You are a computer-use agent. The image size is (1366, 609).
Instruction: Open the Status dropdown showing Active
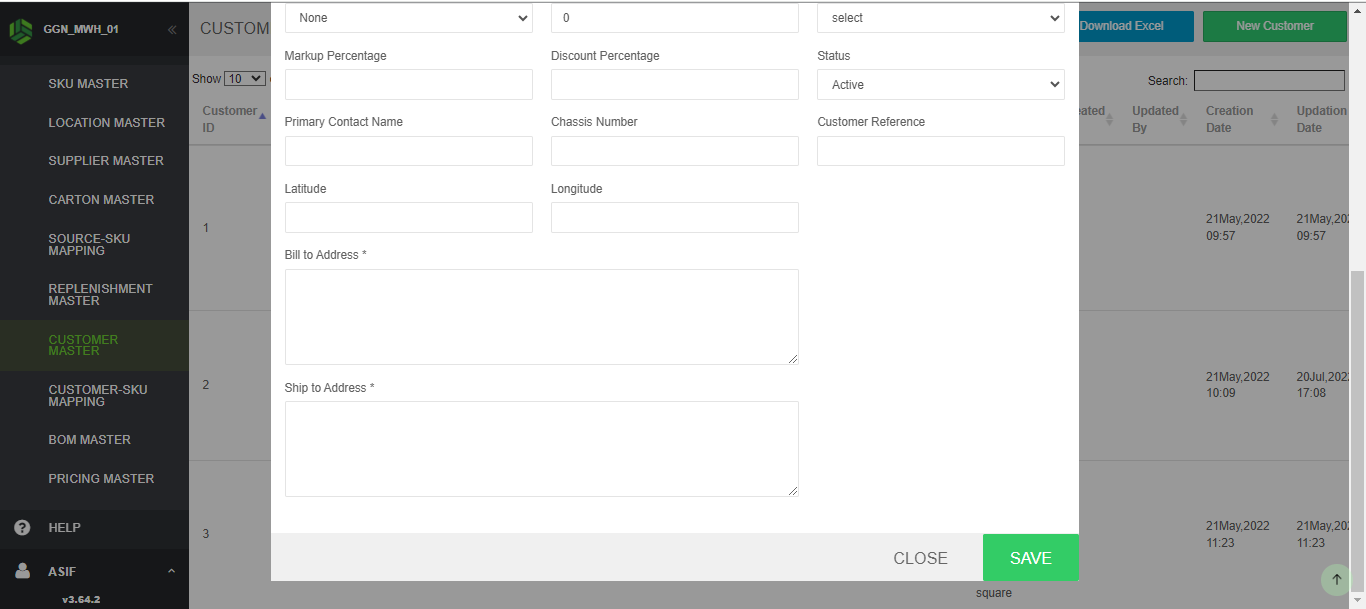940,85
